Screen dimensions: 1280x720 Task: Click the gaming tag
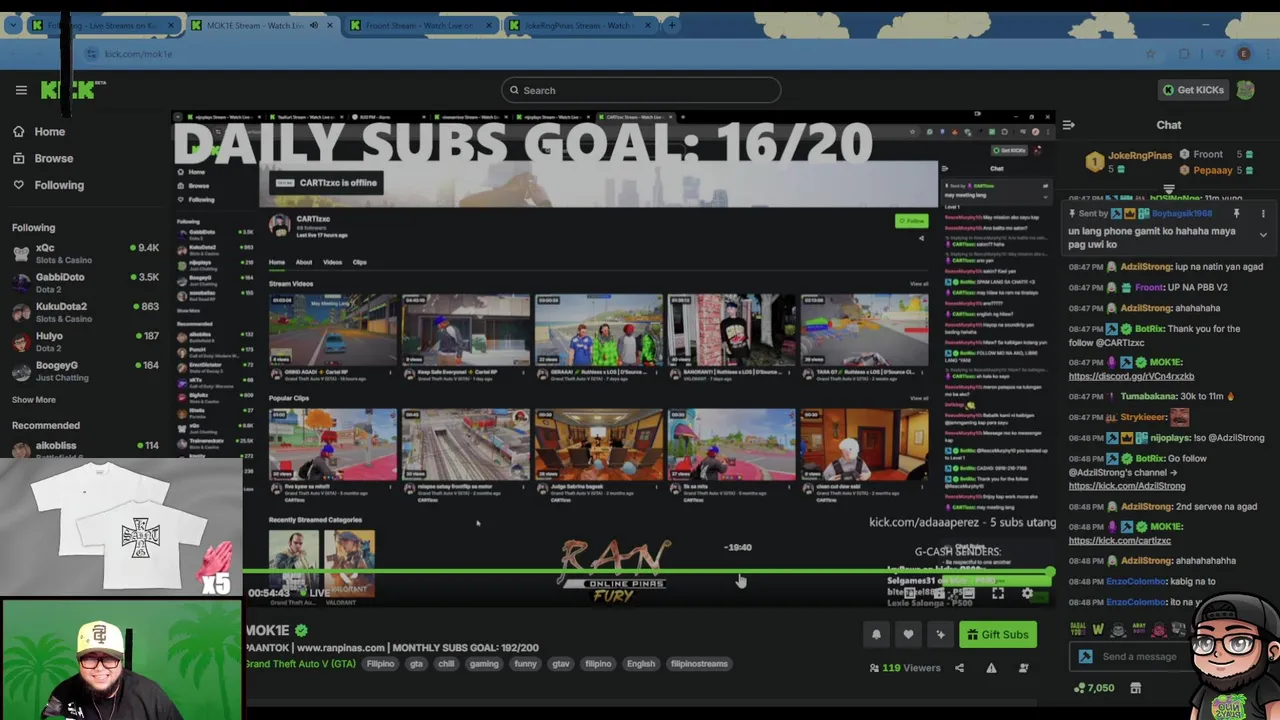484,664
